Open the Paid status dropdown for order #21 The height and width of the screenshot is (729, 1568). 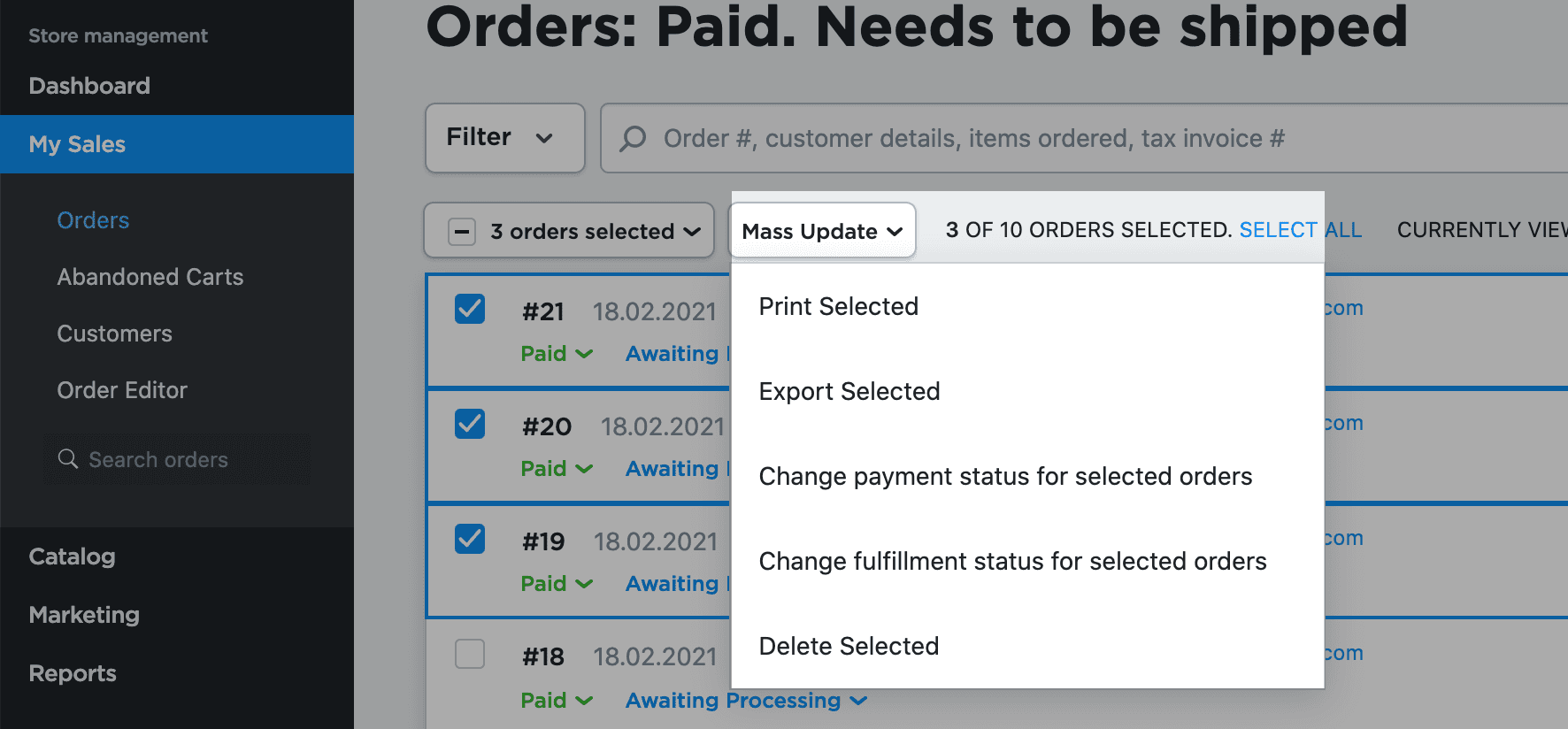pos(557,354)
